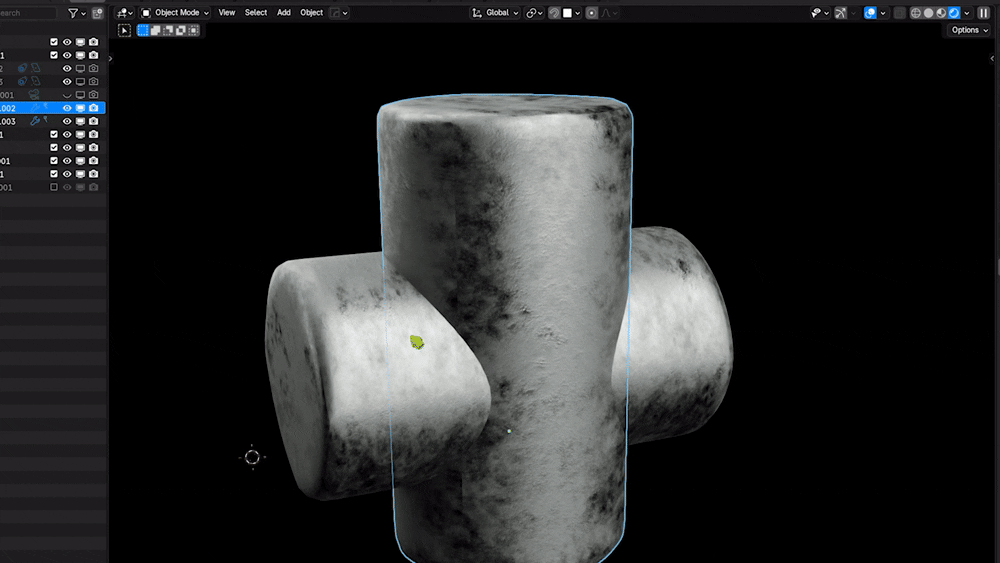Open the editor type selector
Screen dimensions: 1000x563
(124, 13)
